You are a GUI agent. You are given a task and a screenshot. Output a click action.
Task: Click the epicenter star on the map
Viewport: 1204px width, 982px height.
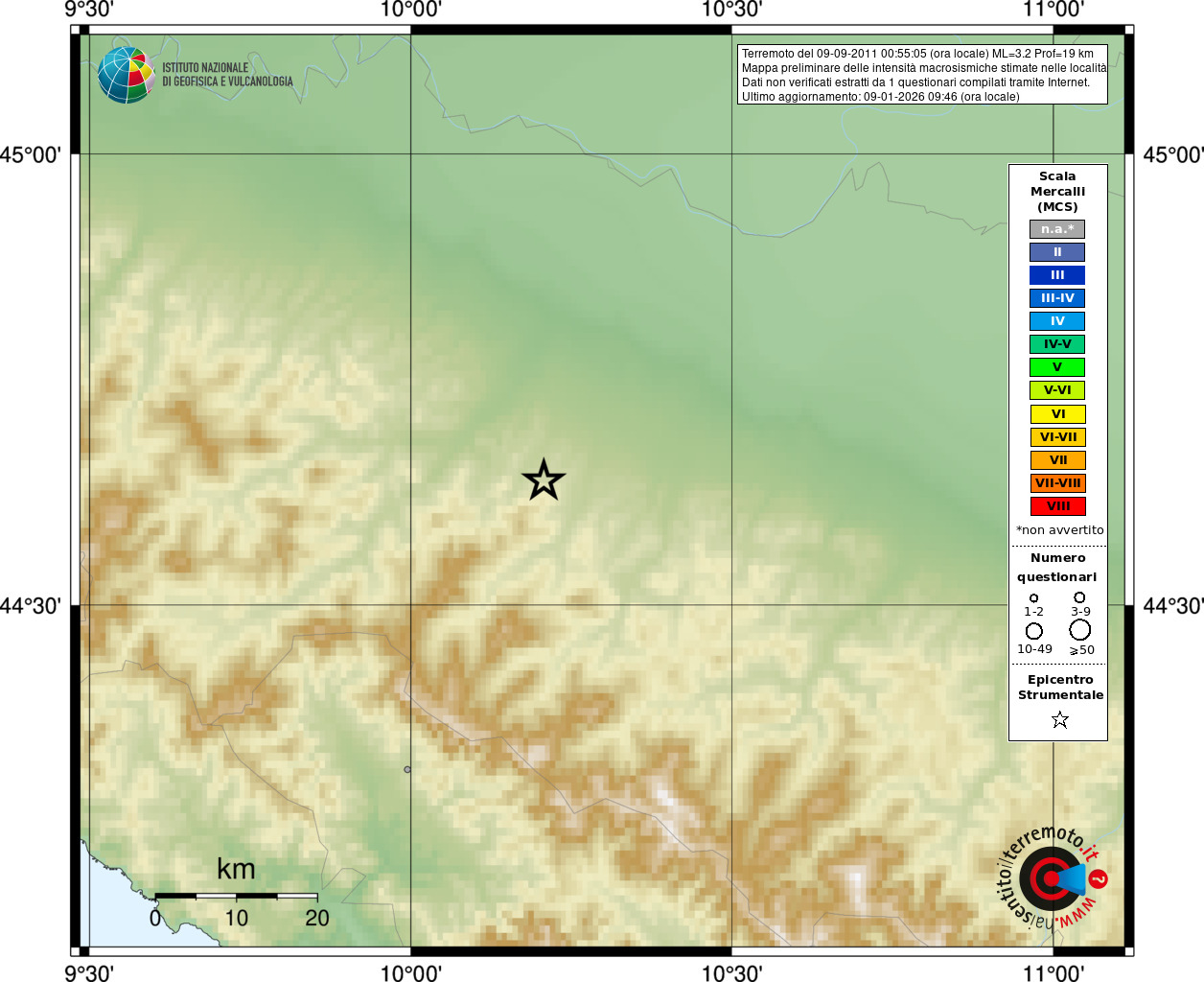(544, 479)
